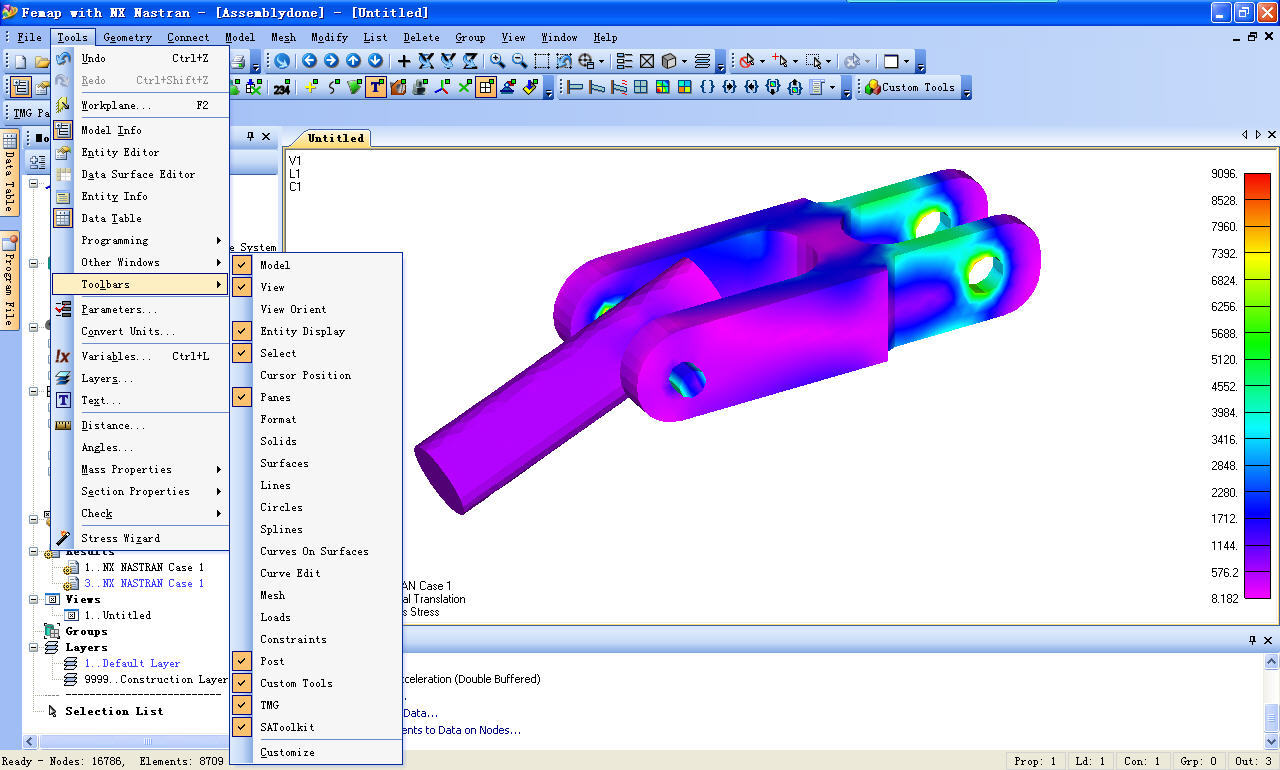Click the Zoom In magnifier icon
The height and width of the screenshot is (770, 1280).
pos(497,61)
